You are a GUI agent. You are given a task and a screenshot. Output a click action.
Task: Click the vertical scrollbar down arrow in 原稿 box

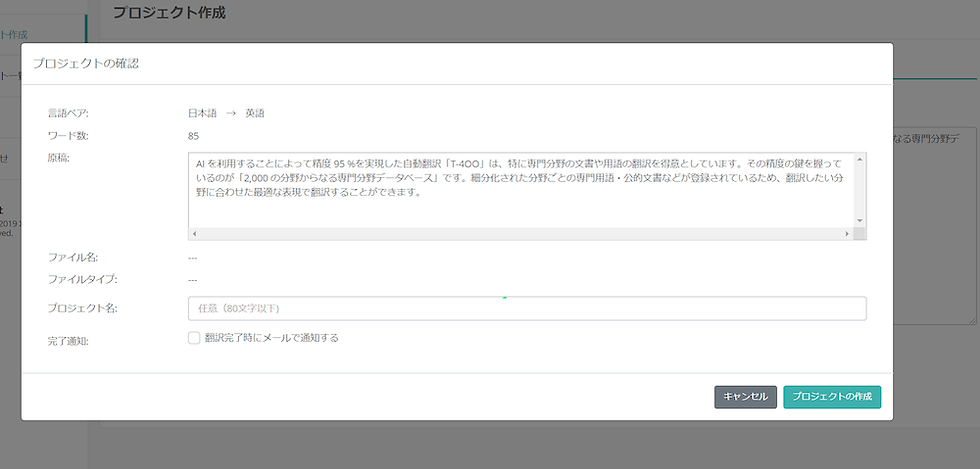coord(859,221)
